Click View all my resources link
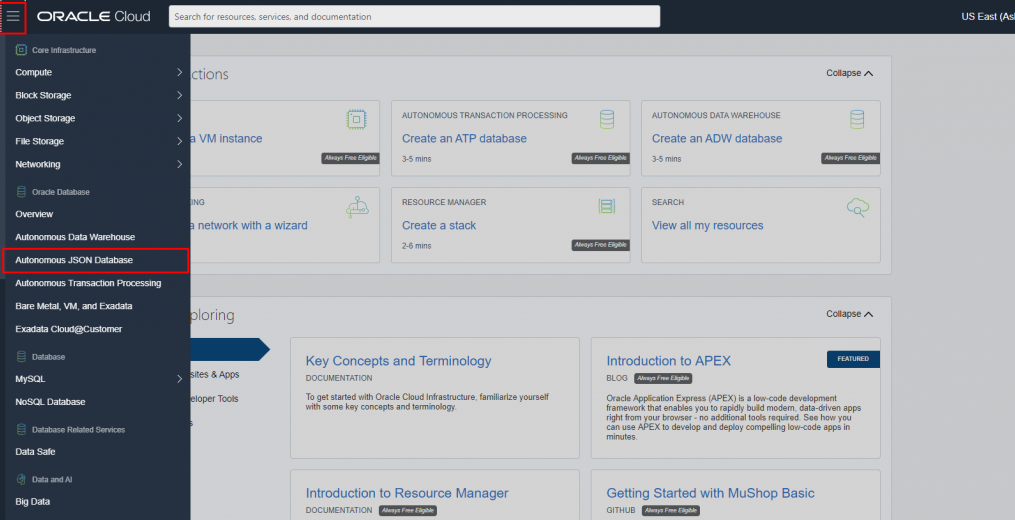 click(x=708, y=225)
